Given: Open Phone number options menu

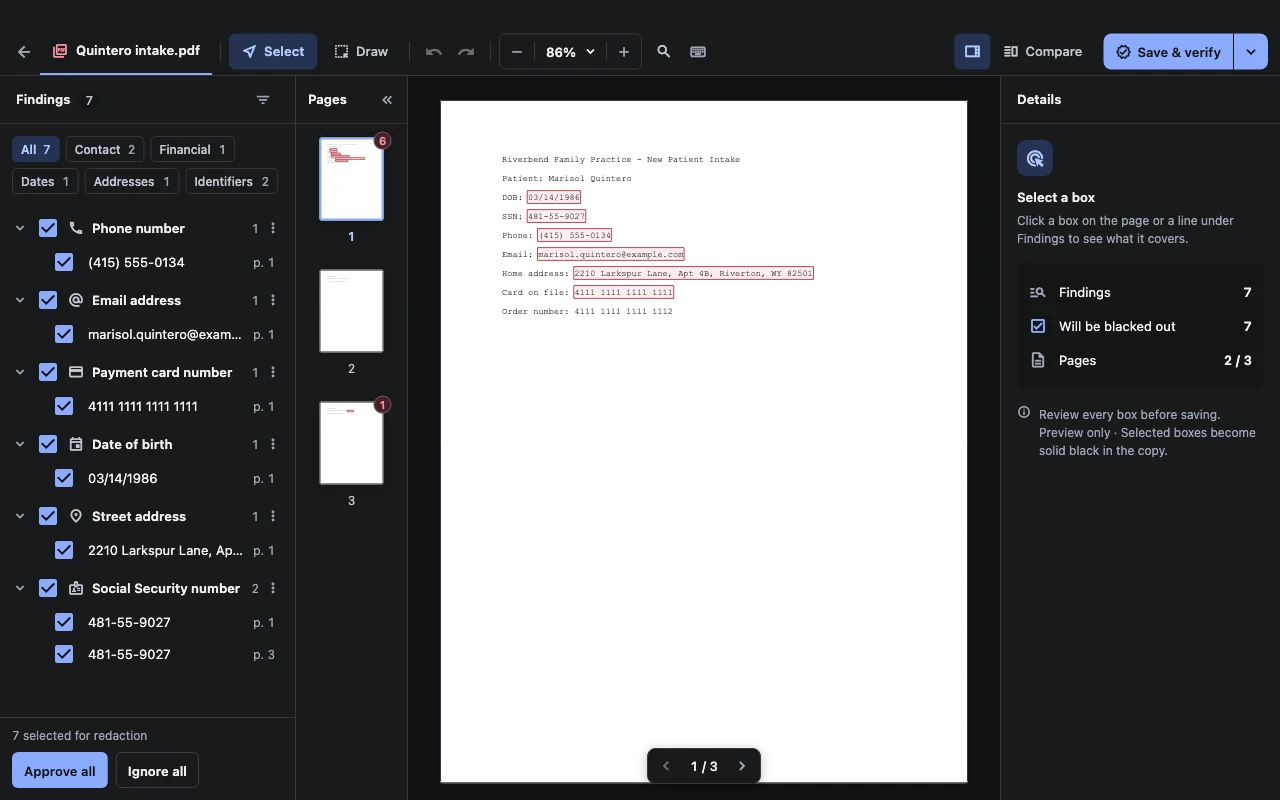Looking at the screenshot, I should click(x=273, y=228).
